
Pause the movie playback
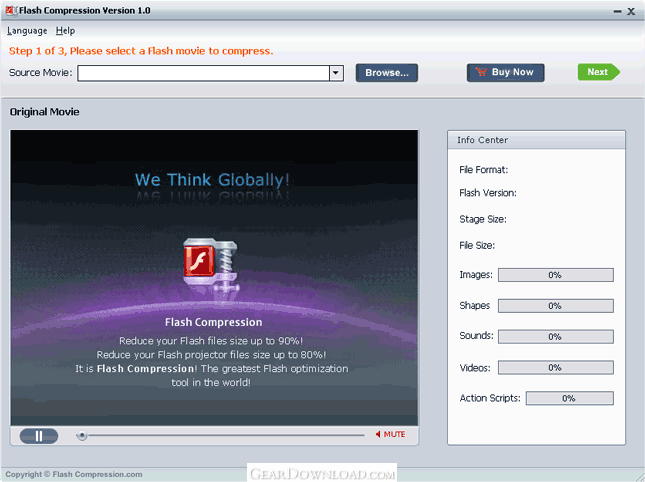[39, 436]
